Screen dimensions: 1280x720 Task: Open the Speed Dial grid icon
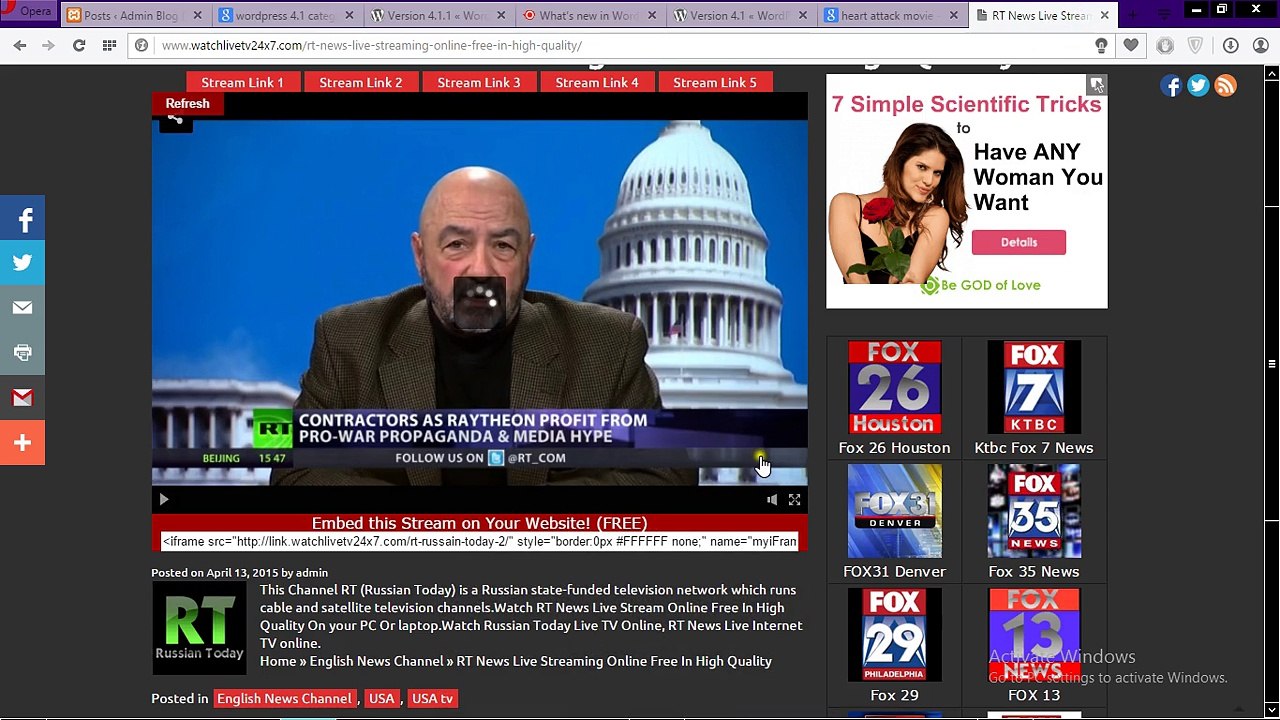point(109,45)
